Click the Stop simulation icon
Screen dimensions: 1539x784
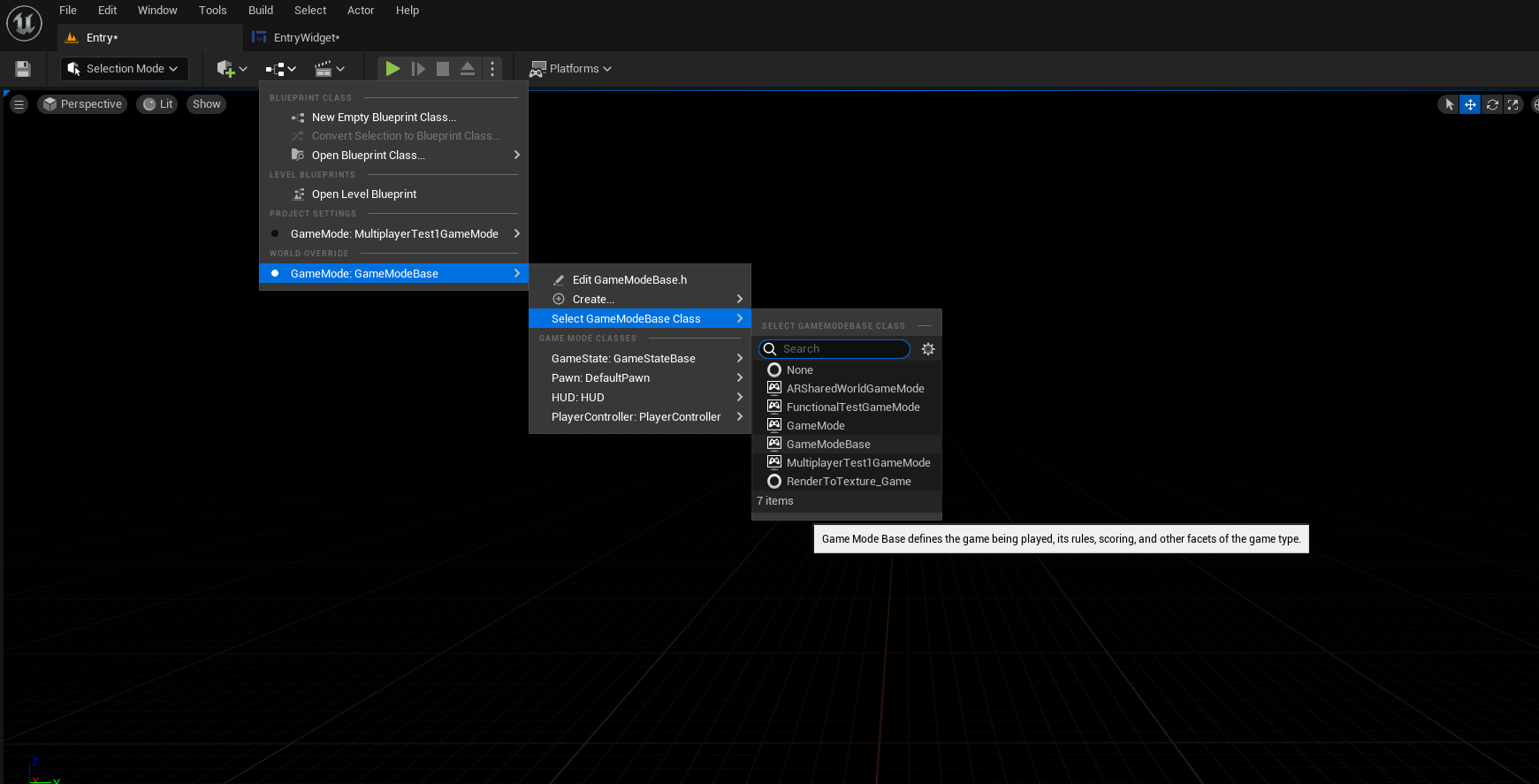[x=443, y=69]
